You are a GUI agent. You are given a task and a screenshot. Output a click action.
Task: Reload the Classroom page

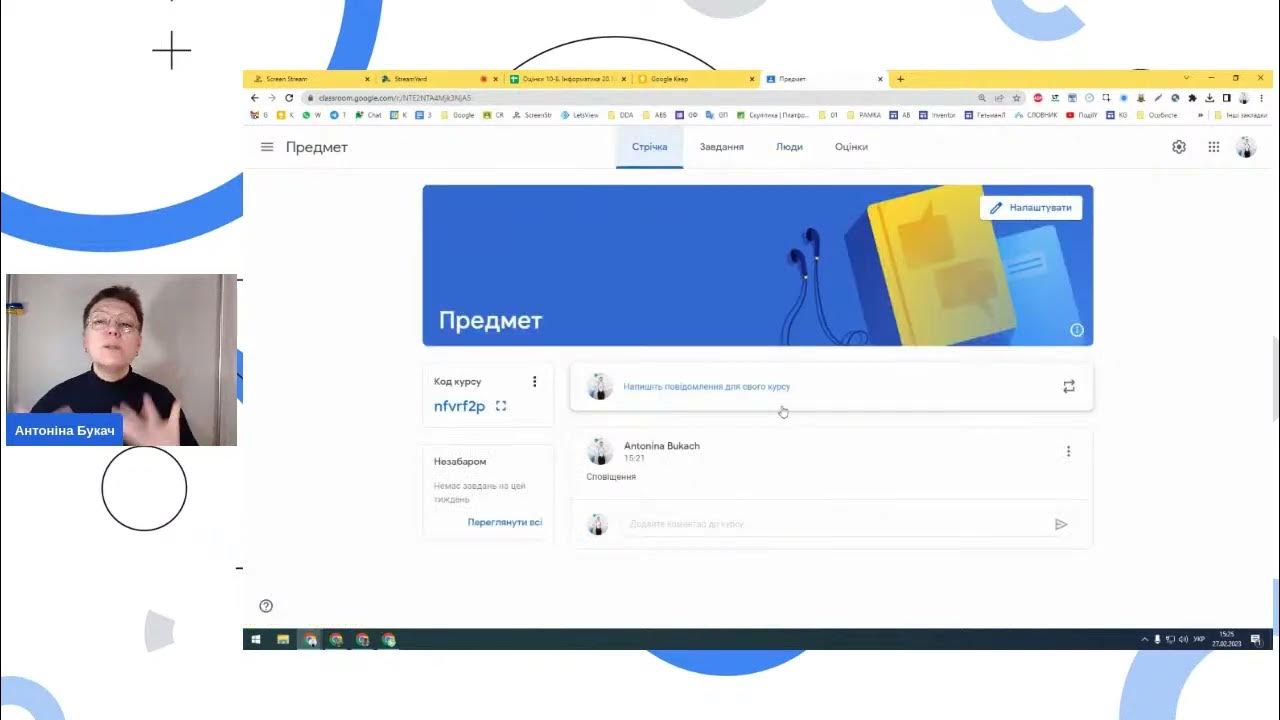(x=289, y=98)
